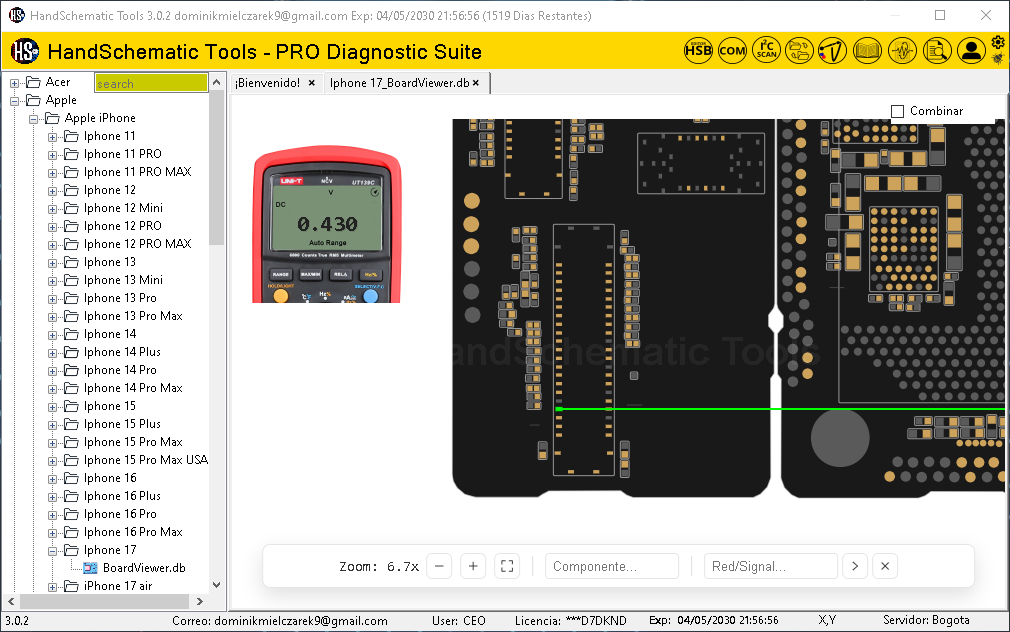This screenshot has width=1010, height=632.
Task: Open BoardViewer.db under Iphone 17
Action: pyautogui.click(x=144, y=568)
